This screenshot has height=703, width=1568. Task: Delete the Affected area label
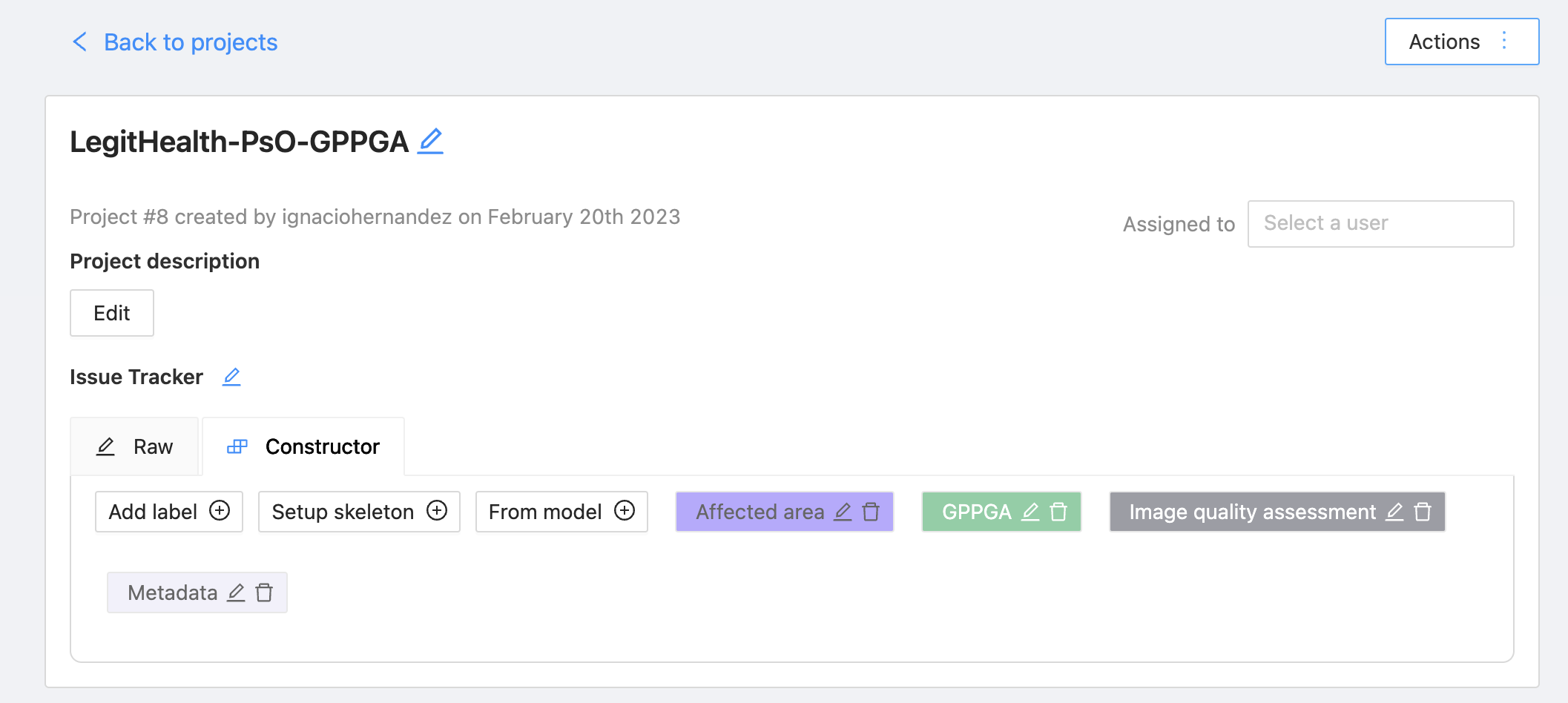[x=872, y=512]
